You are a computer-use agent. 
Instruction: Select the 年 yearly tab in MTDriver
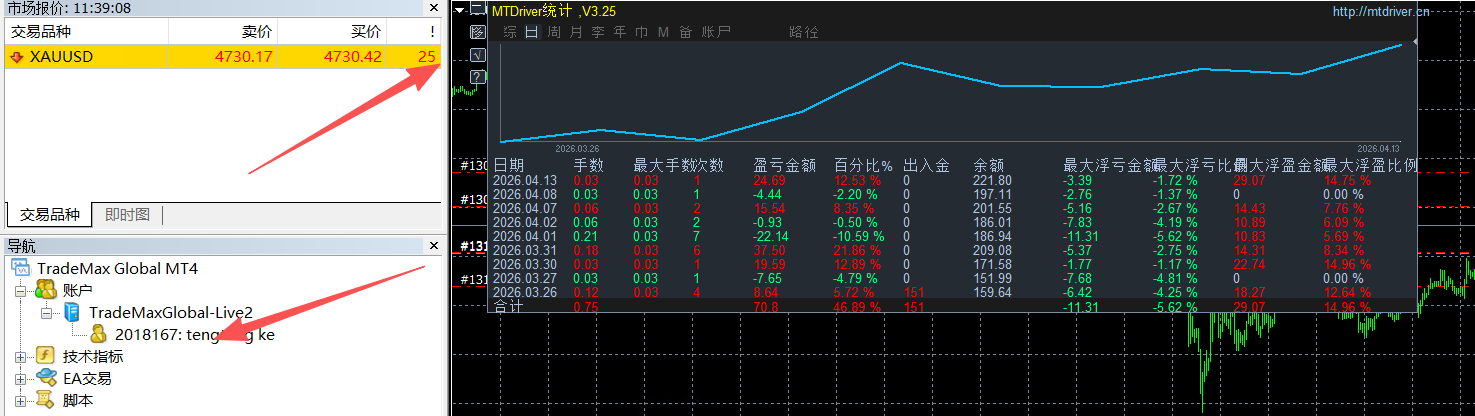click(620, 32)
